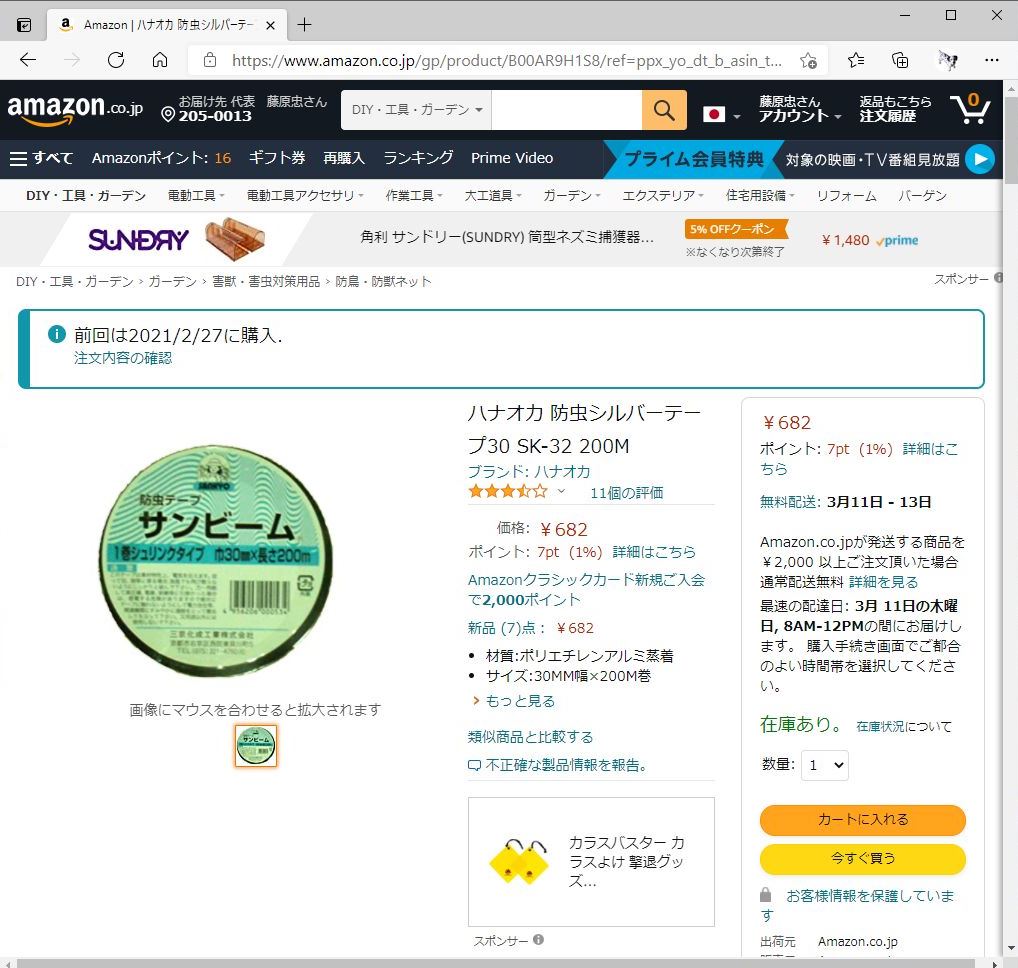This screenshot has width=1018, height=968.
Task: Expand the 電動工具 category dropdown
Action: [x=196, y=195]
